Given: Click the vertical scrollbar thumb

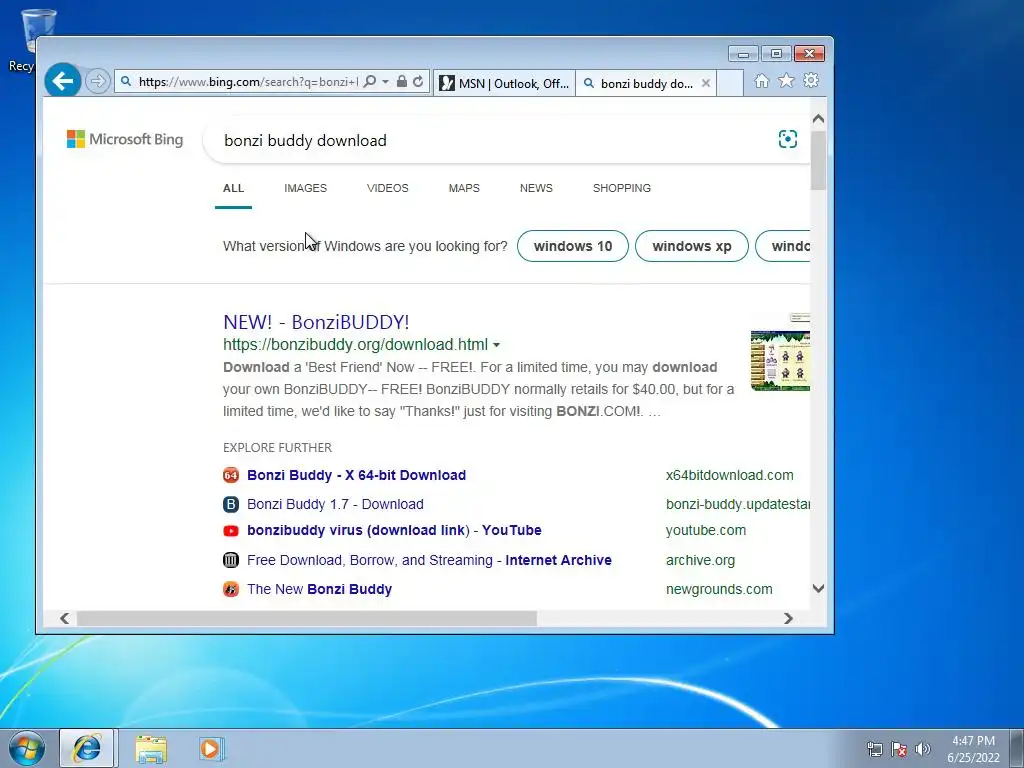Looking at the screenshot, I should coord(818,161).
